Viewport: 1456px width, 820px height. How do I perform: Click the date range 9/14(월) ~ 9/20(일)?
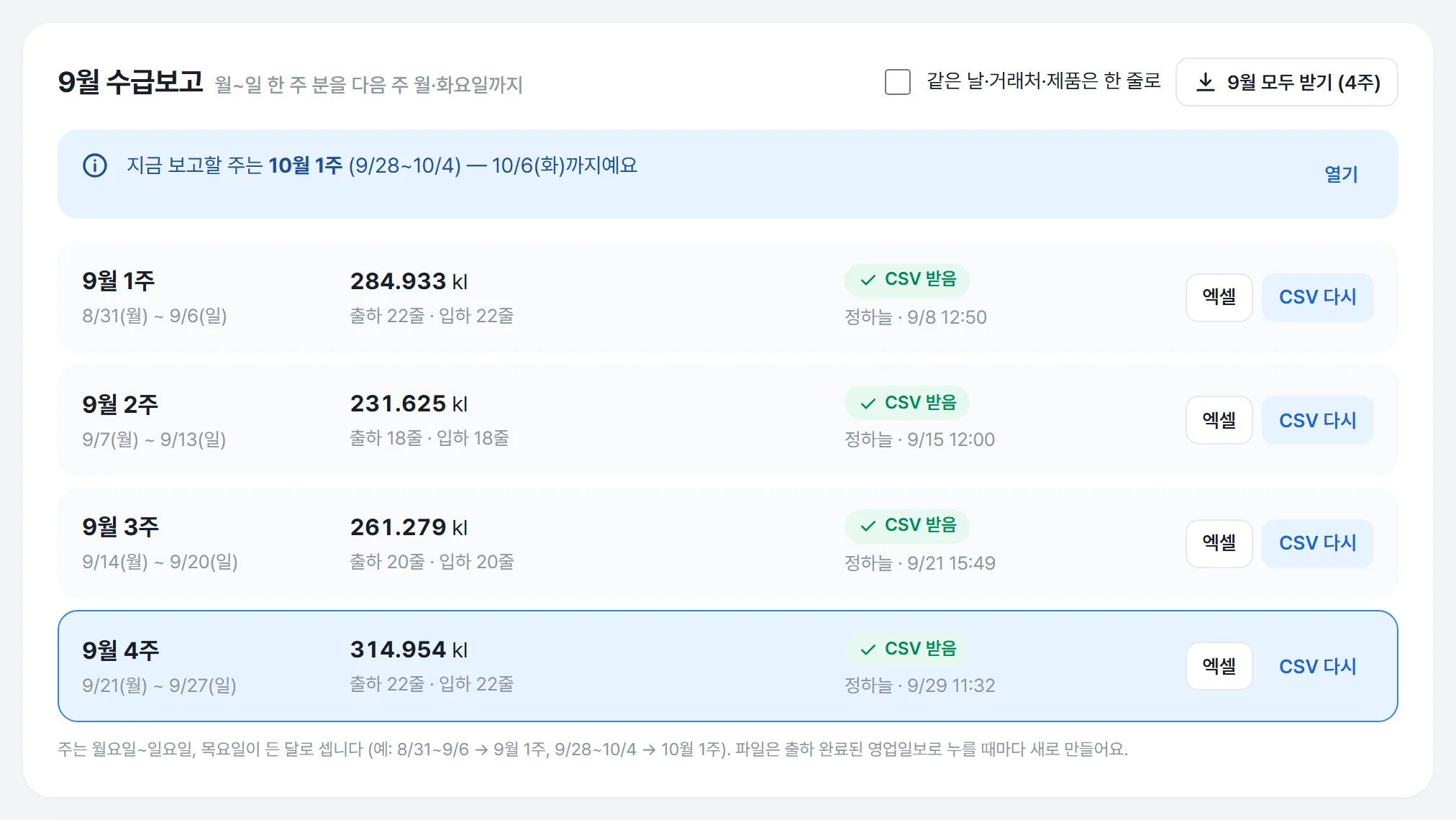(x=160, y=562)
